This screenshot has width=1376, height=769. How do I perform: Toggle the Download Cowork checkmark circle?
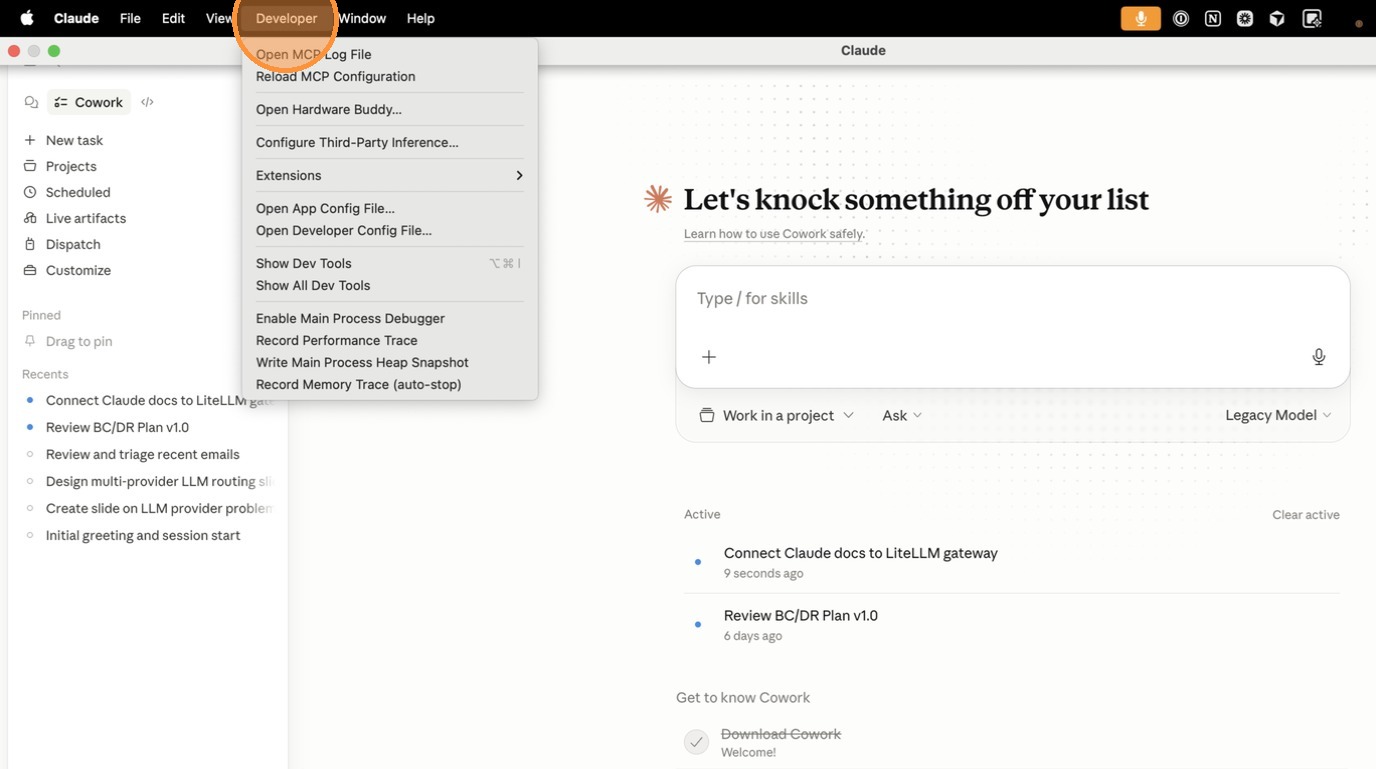tap(696, 741)
